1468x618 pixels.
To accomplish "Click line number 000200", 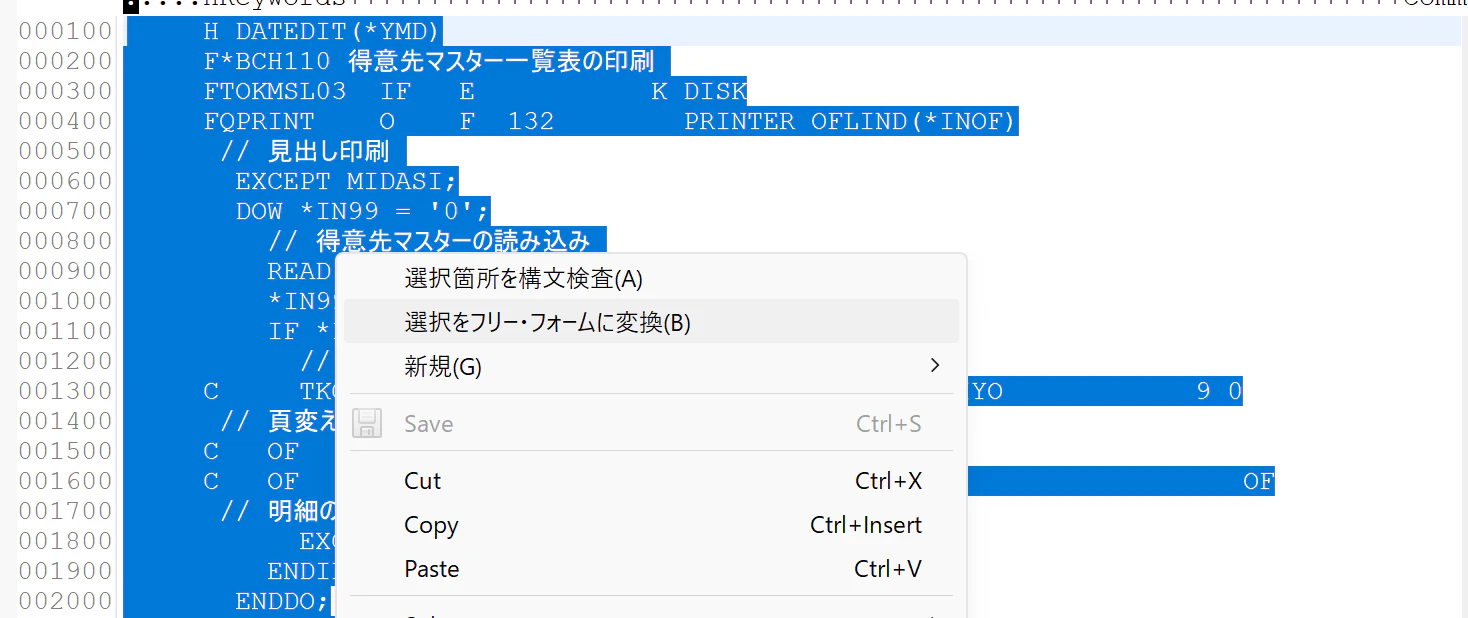I will coord(65,62).
